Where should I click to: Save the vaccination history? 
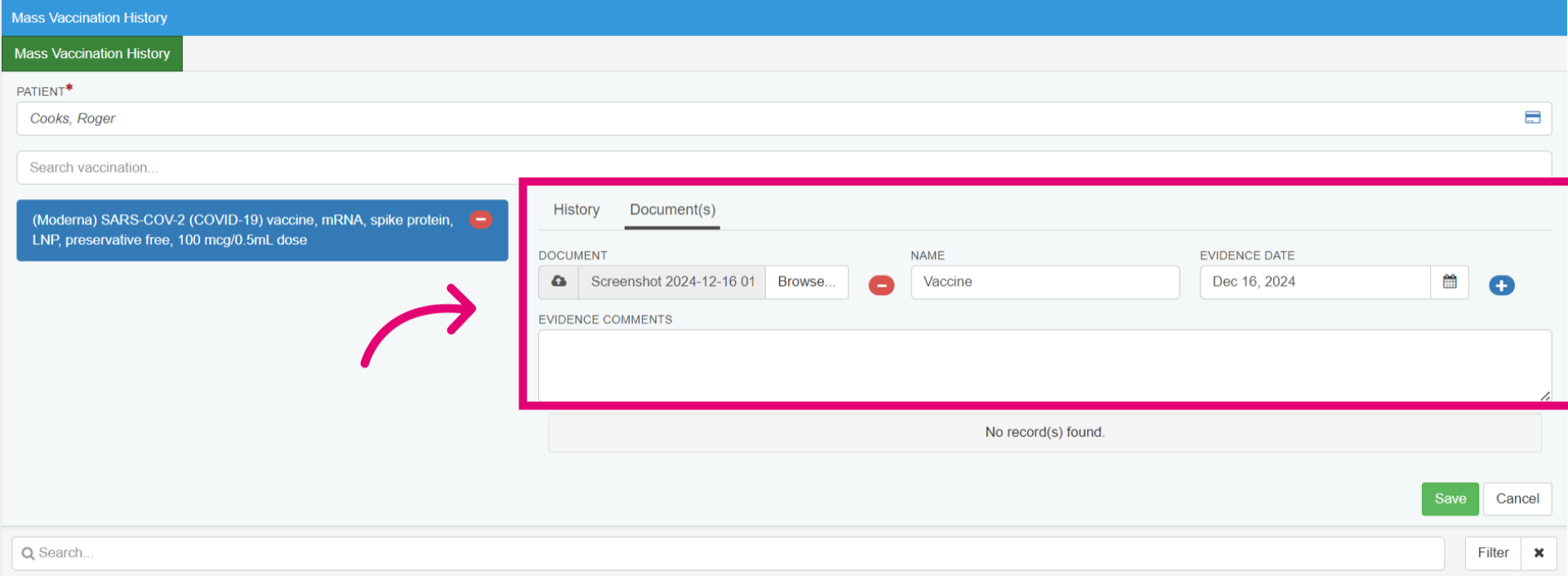pos(1450,499)
